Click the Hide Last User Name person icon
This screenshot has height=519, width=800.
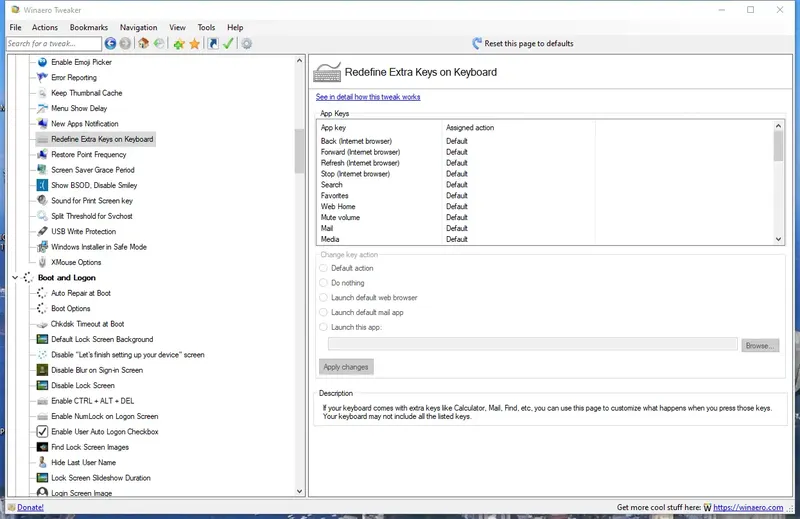click(42, 462)
